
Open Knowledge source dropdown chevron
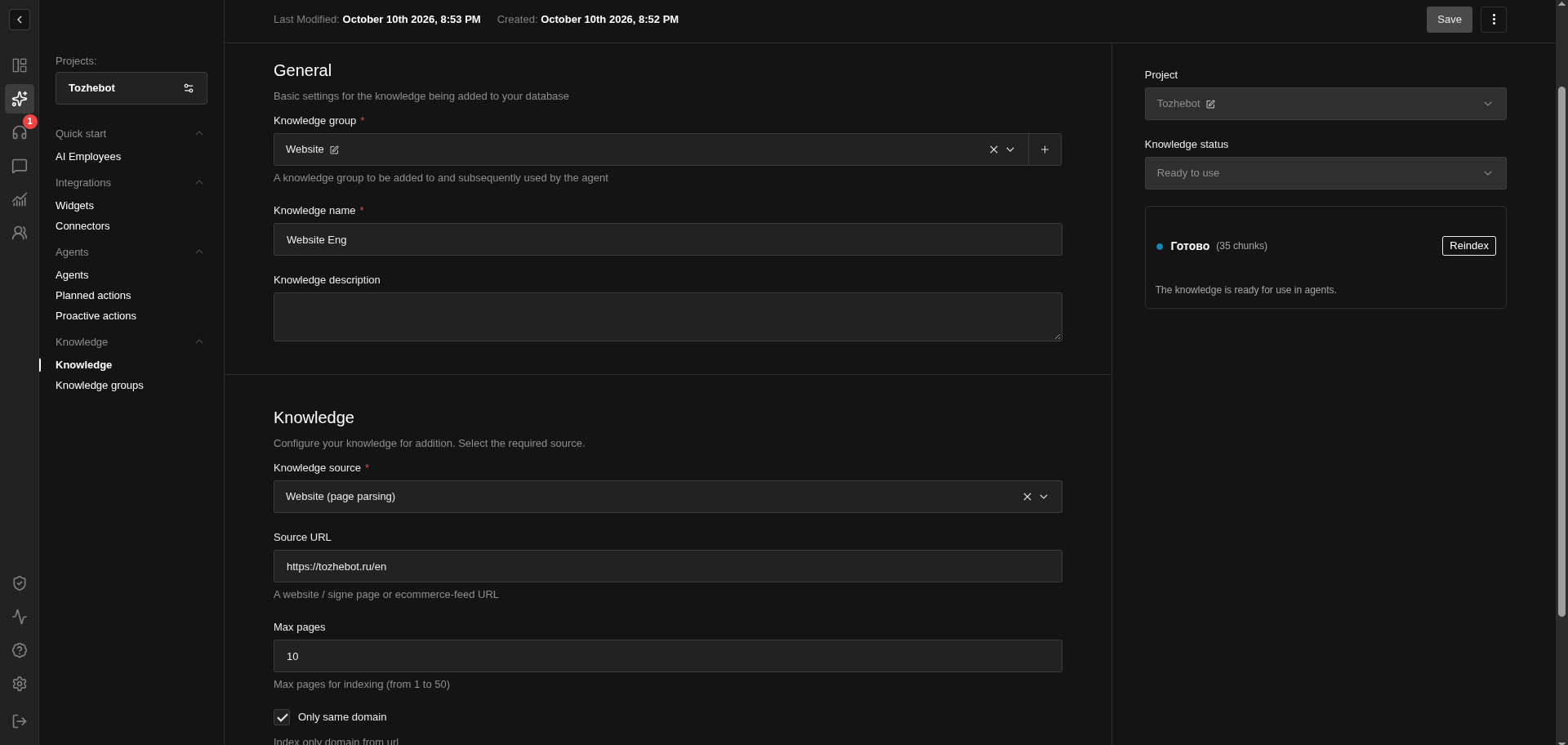click(1044, 497)
